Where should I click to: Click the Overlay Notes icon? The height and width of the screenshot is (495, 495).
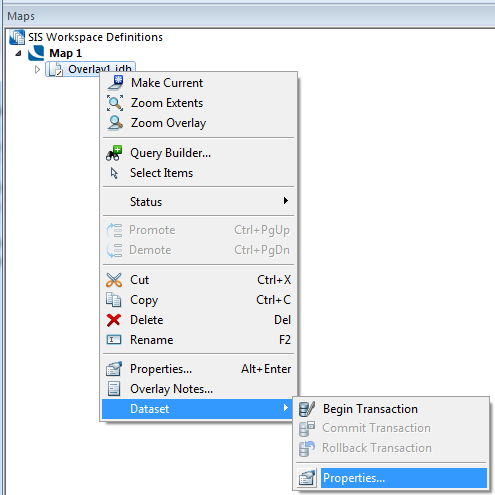coord(114,389)
